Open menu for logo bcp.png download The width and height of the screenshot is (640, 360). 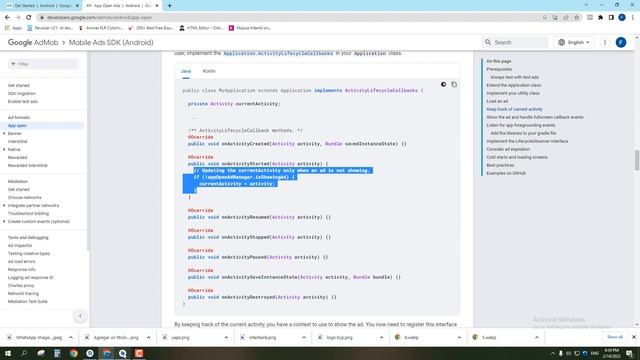[x=381, y=338]
